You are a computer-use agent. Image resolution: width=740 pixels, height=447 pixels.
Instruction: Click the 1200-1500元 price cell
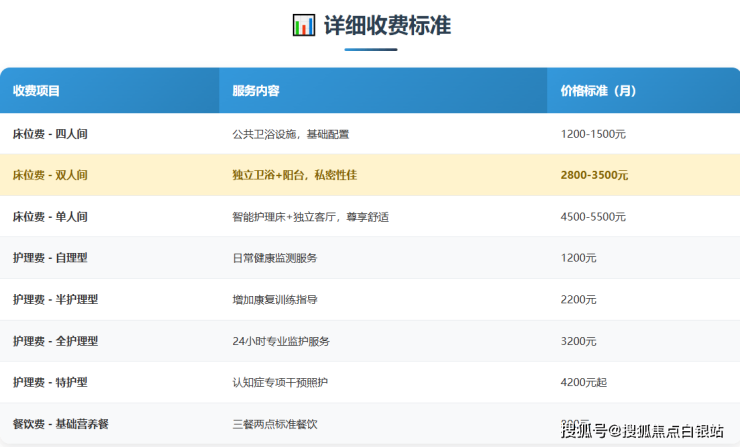593,133
